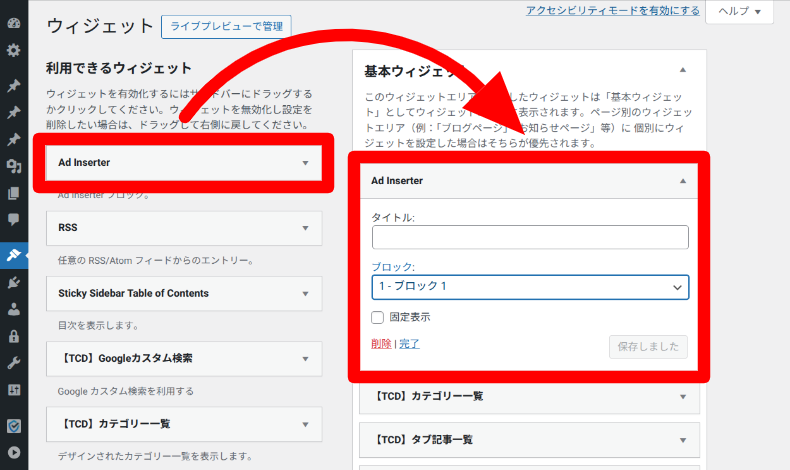Open the ヘルプ tab dropdown
This screenshot has height=470, width=790.
739,11
